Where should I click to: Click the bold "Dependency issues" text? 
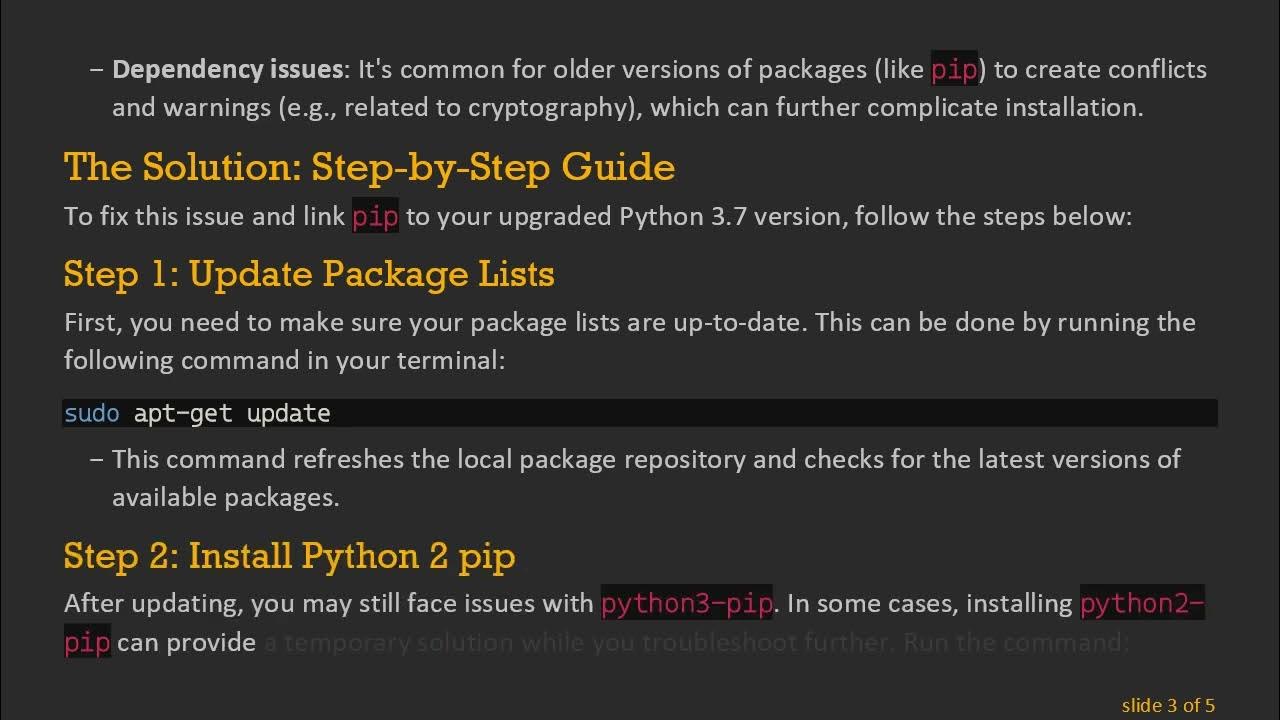pyautogui.click(x=227, y=70)
